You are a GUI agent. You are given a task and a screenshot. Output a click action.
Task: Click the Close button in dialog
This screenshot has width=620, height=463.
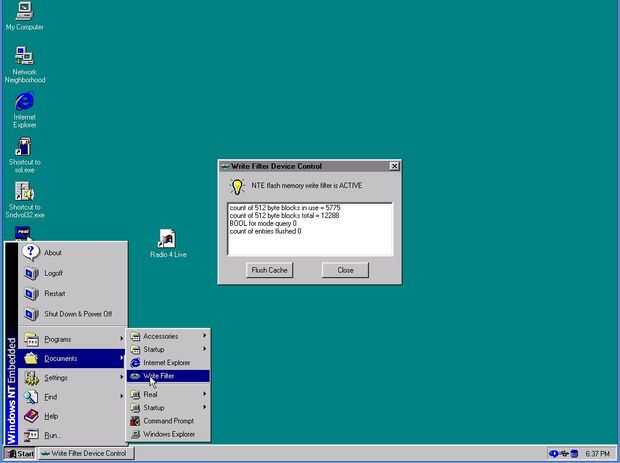[345, 270]
